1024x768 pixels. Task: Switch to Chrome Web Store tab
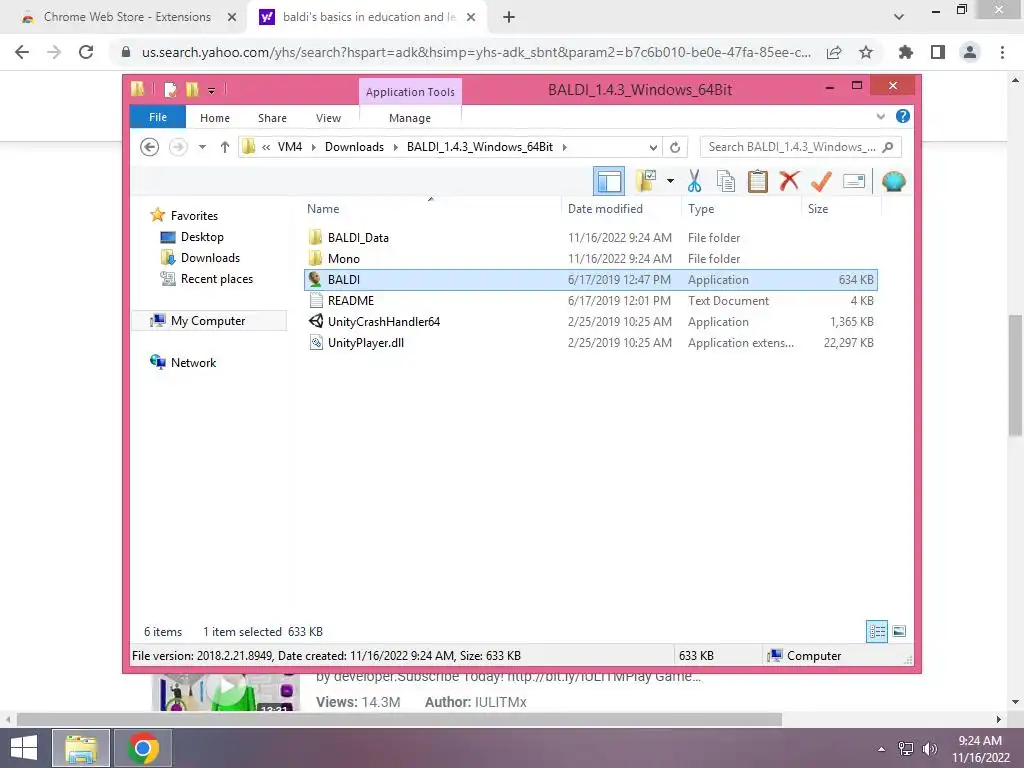pyautogui.click(x=127, y=17)
